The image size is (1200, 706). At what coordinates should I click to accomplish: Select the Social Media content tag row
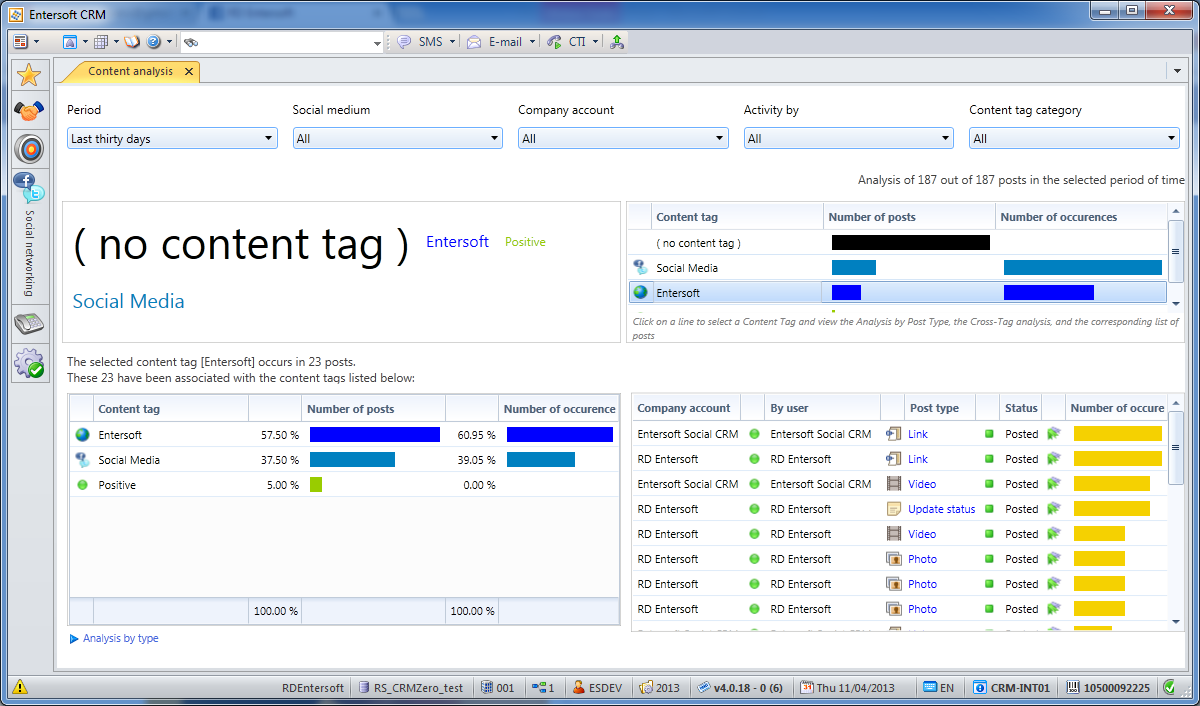point(897,268)
